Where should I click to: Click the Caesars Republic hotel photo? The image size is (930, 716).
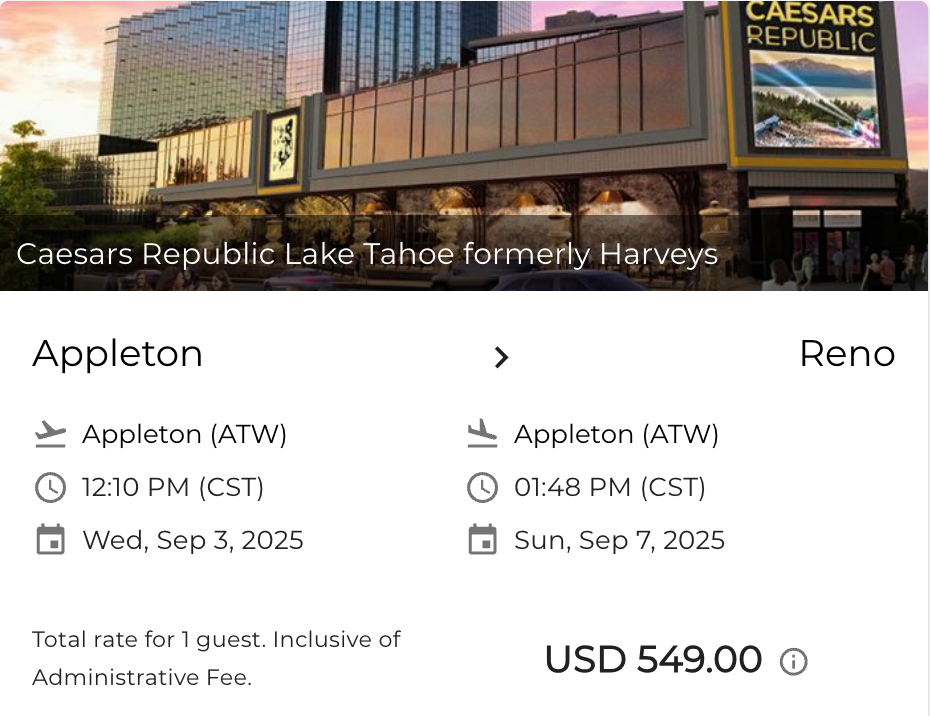point(464,145)
